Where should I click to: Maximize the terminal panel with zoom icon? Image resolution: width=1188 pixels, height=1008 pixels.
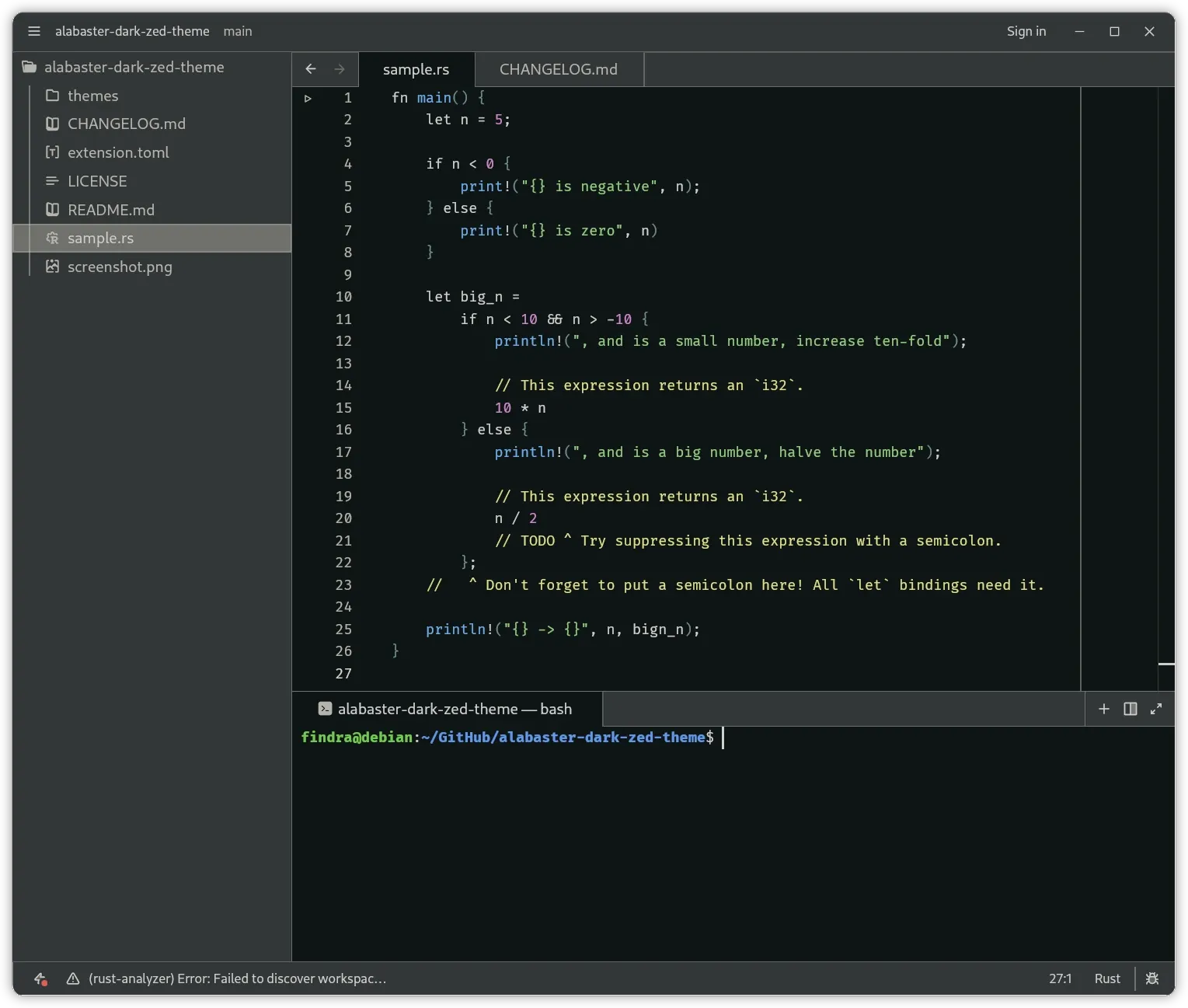(x=1156, y=709)
